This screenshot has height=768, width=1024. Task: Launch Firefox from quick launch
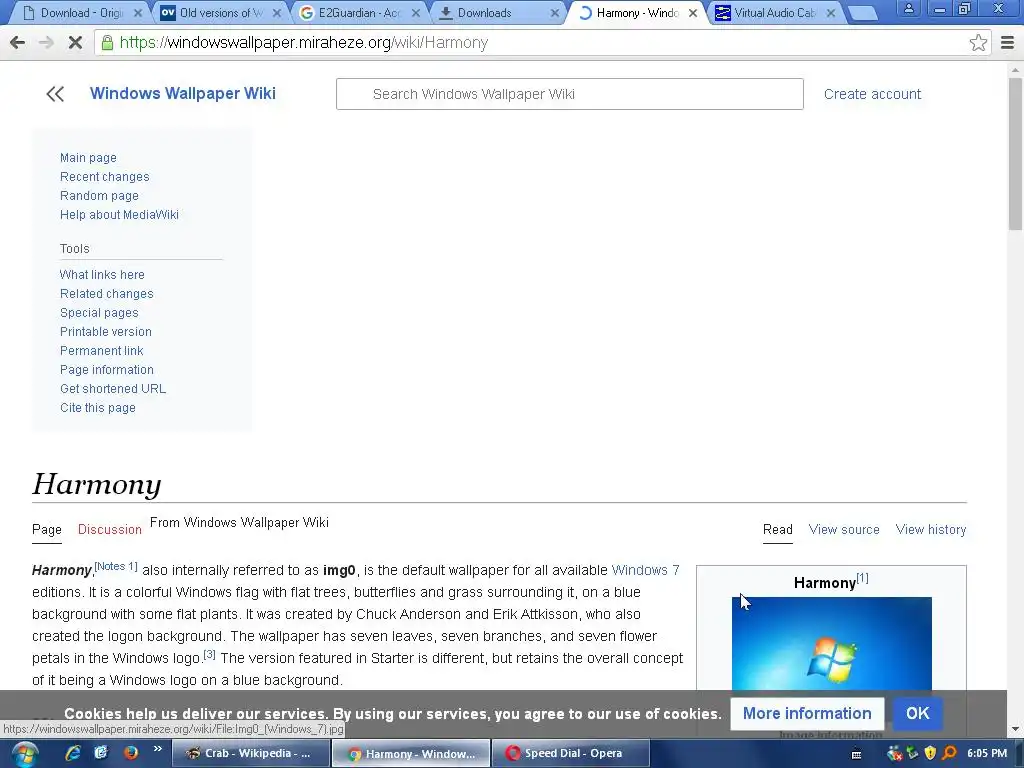click(x=131, y=753)
